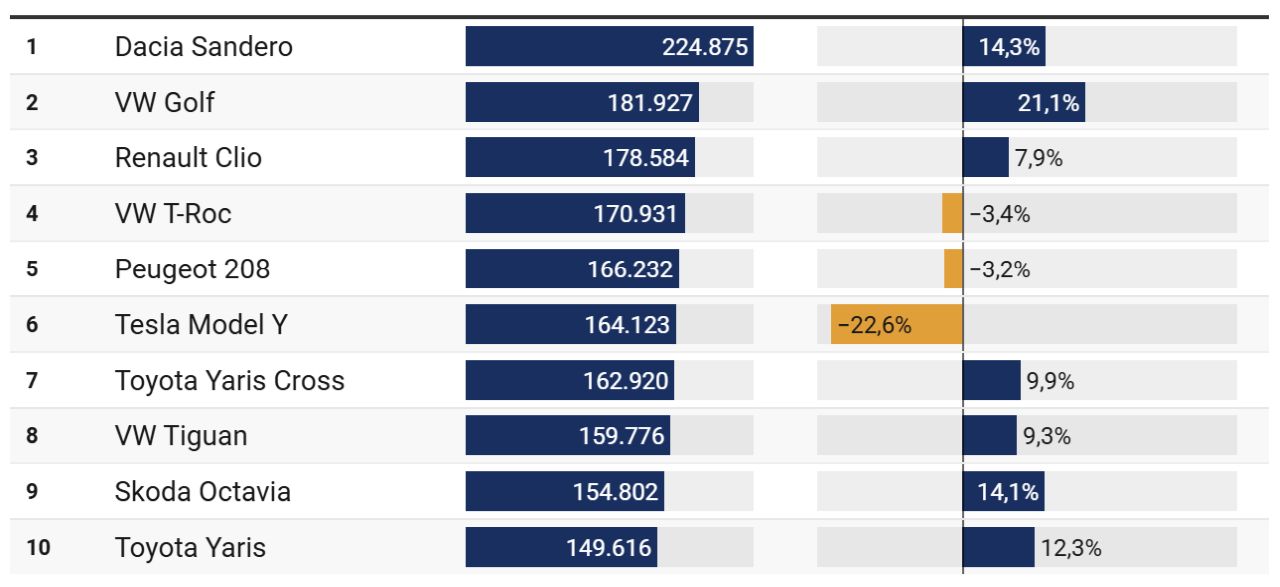The image size is (1280, 587).
Task: Click the −3,4% change value
Action: pos(1000,213)
